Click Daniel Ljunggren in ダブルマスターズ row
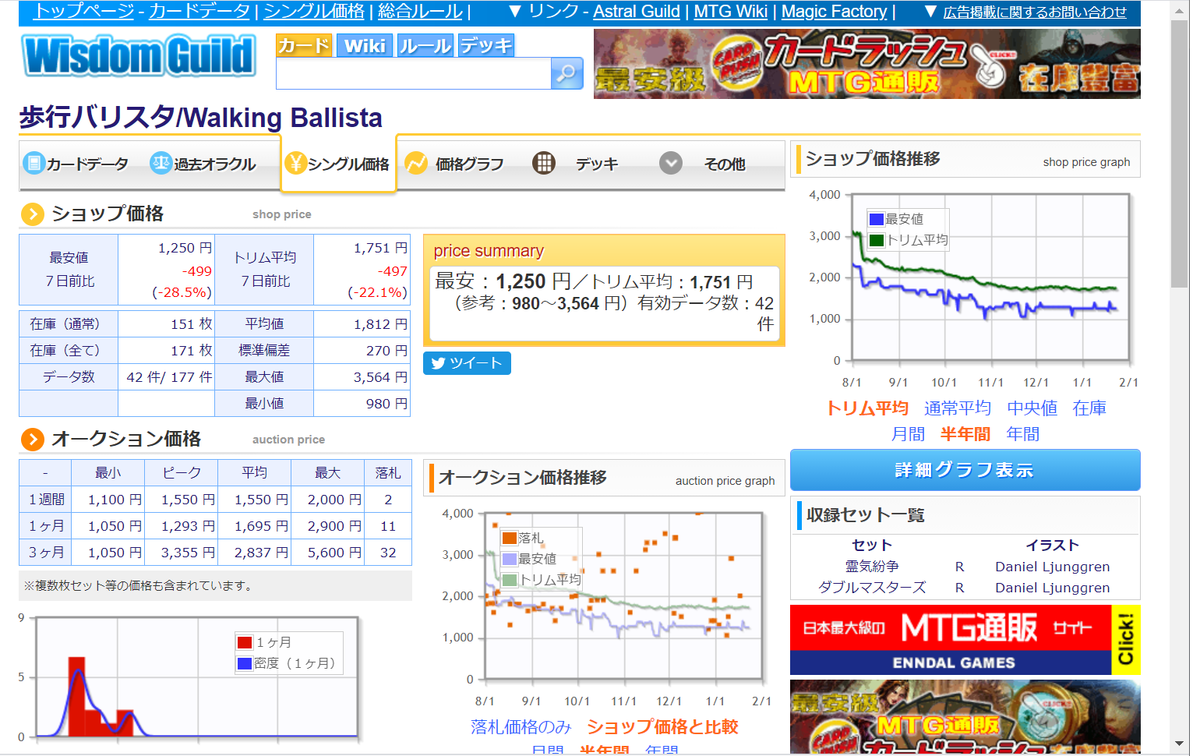The width and height of the screenshot is (1200, 756). click(1052, 587)
